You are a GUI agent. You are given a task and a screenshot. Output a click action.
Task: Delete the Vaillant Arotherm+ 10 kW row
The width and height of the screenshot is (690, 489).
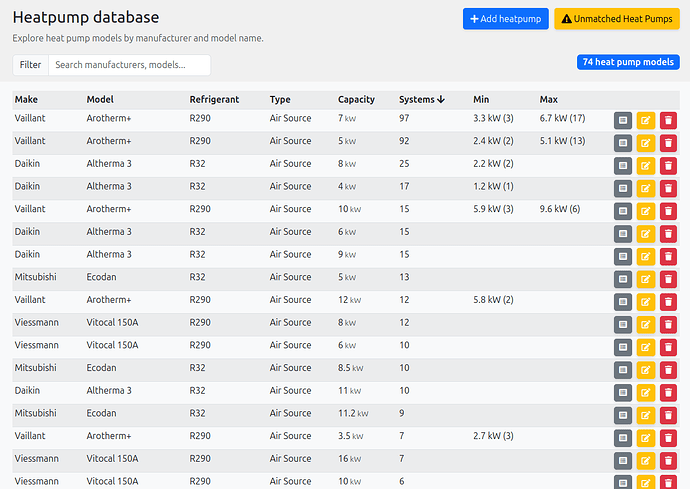pyautogui.click(x=668, y=210)
